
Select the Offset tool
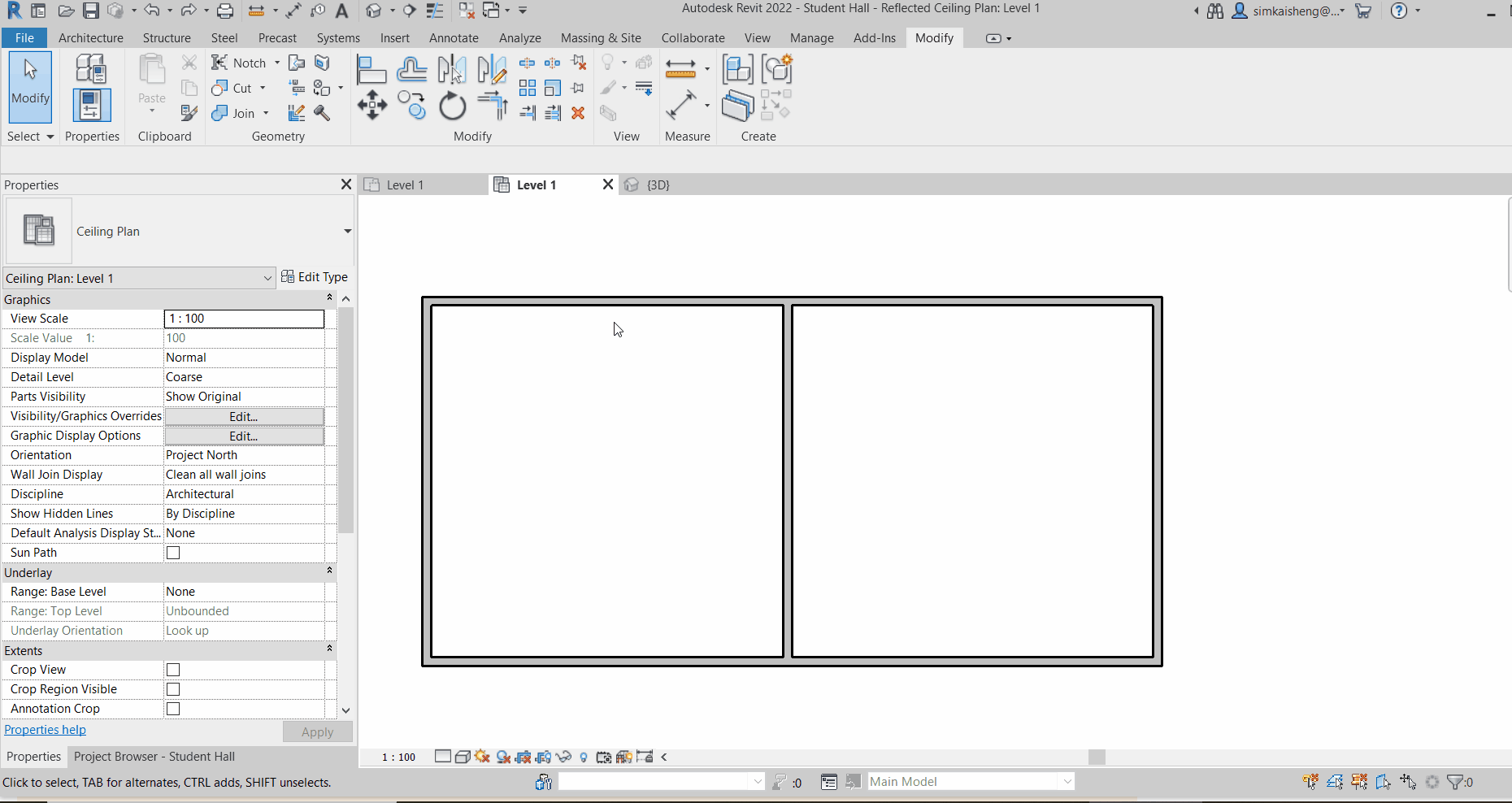coord(412,70)
